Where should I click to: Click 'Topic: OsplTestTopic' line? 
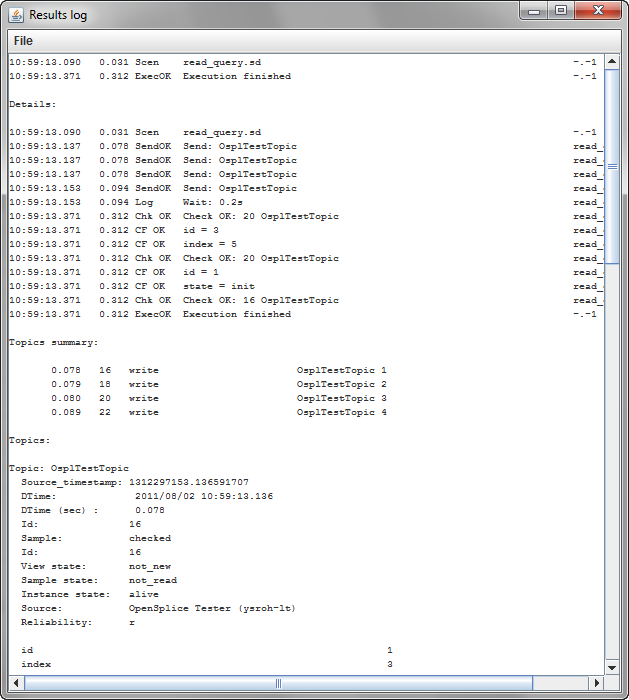69,468
